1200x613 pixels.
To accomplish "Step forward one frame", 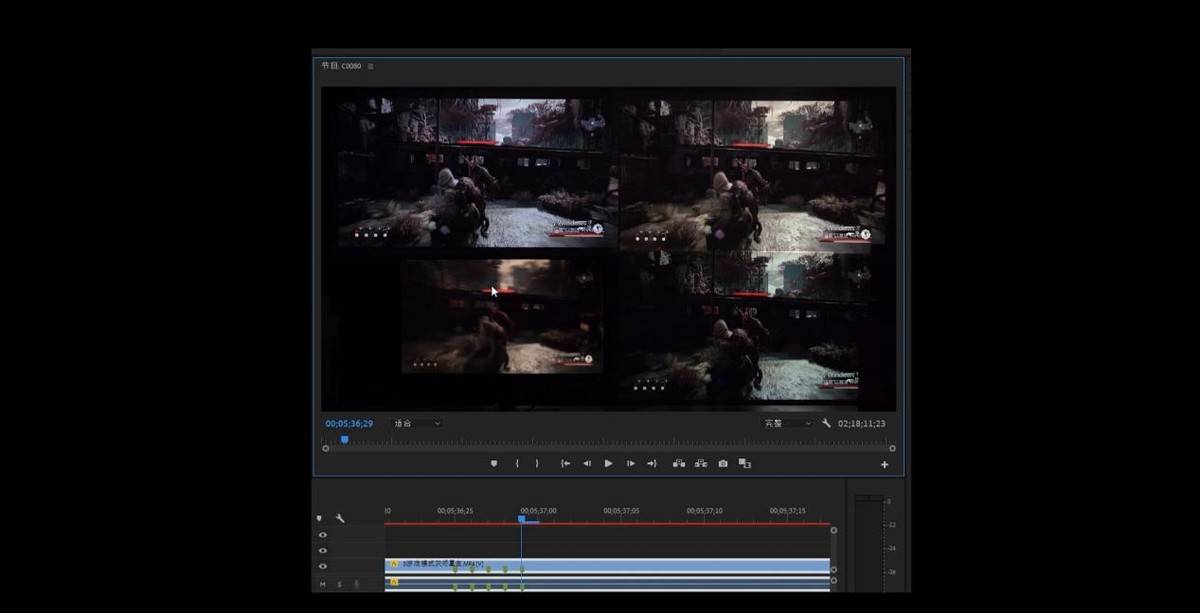I will (630, 463).
